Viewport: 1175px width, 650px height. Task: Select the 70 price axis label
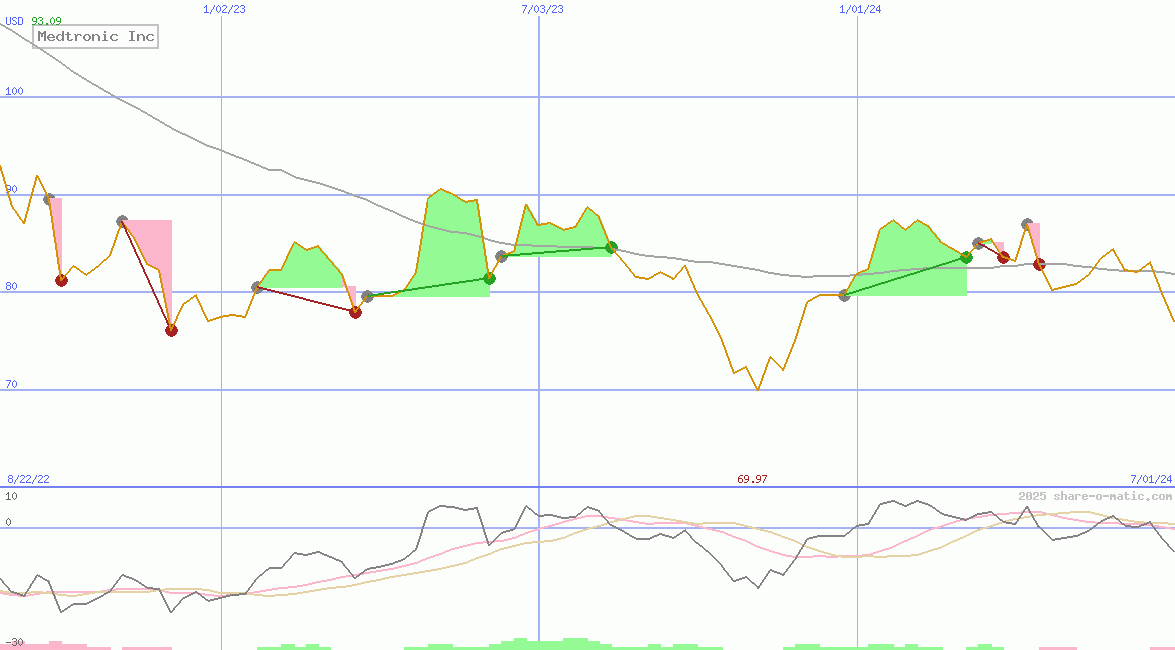pyautogui.click(x=11, y=384)
